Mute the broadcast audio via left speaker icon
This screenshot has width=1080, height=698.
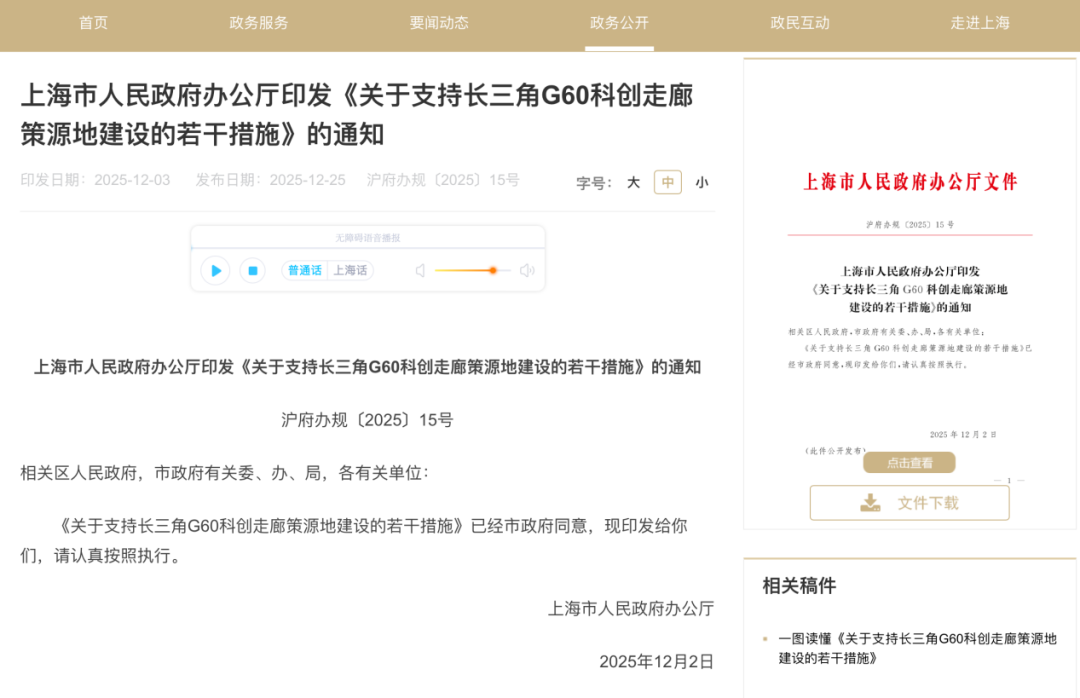pyautogui.click(x=420, y=271)
